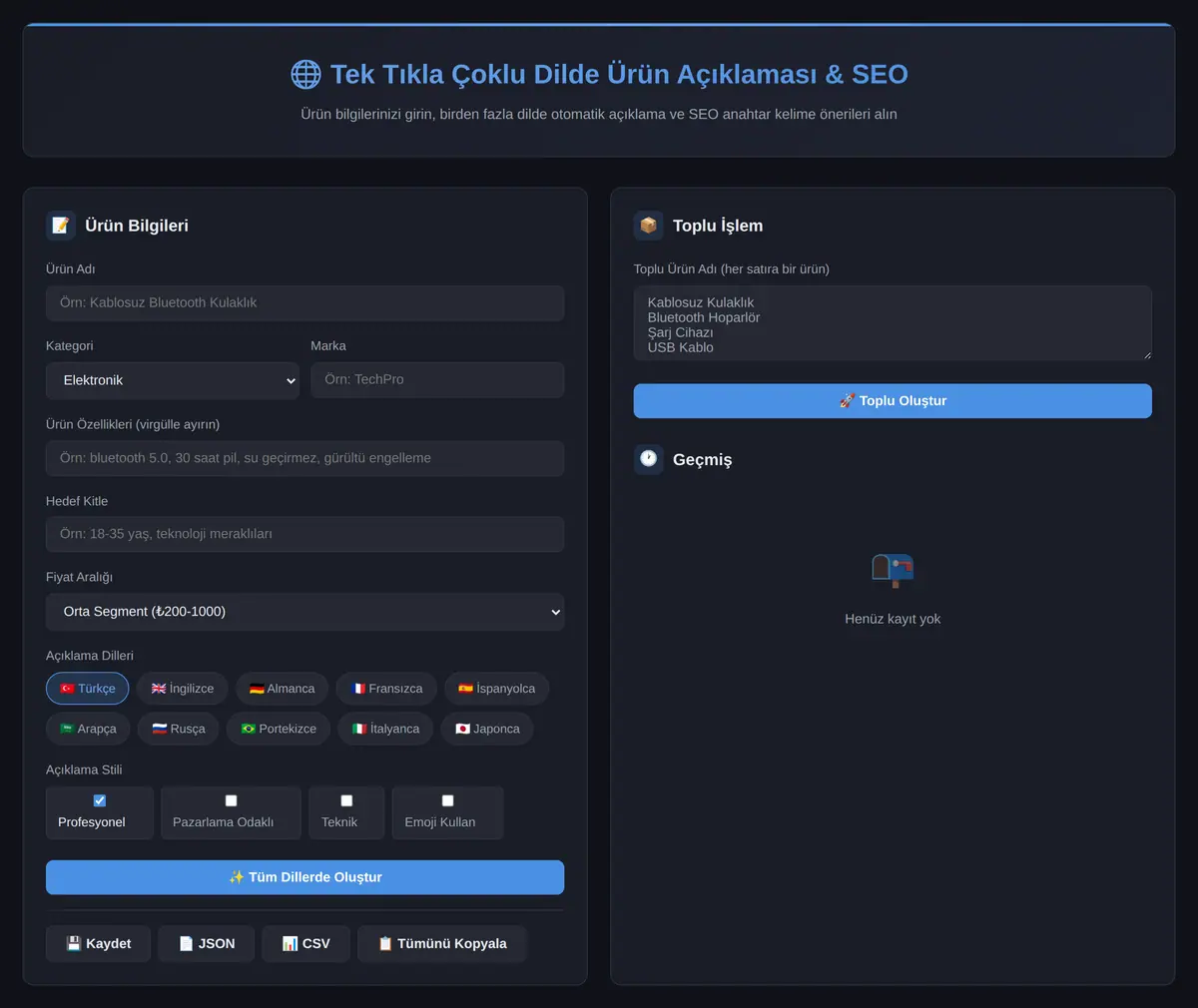1198x1008 pixels.
Task: Click the Henüz kayıt yok text
Action: 893,619
